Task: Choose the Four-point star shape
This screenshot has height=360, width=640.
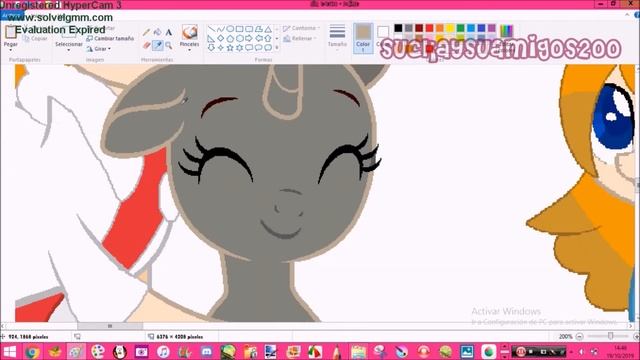Action: (221, 48)
